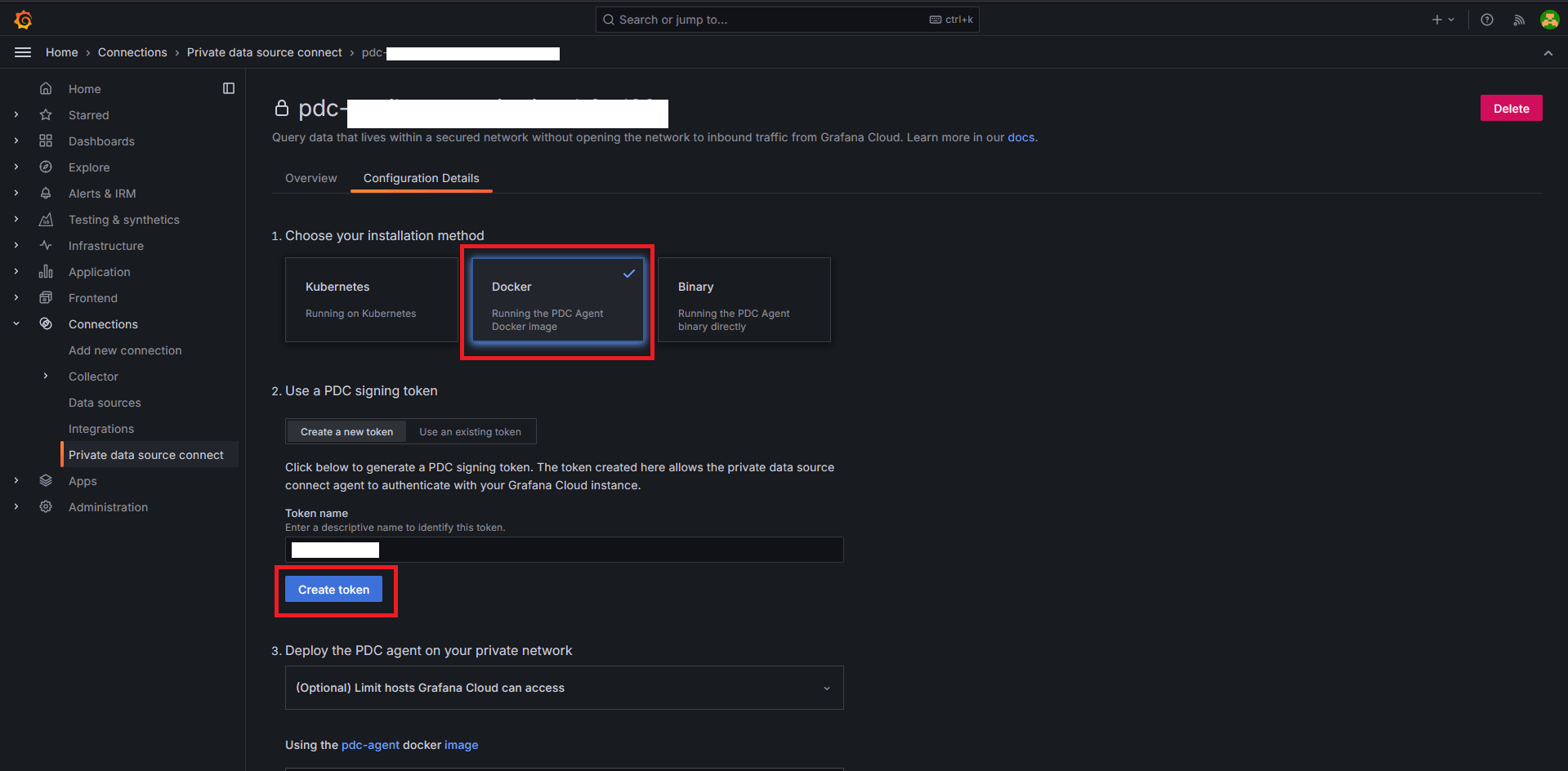Expand the Apps section chevron
The width and height of the screenshot is (1568, 771).
pos(16,480)
